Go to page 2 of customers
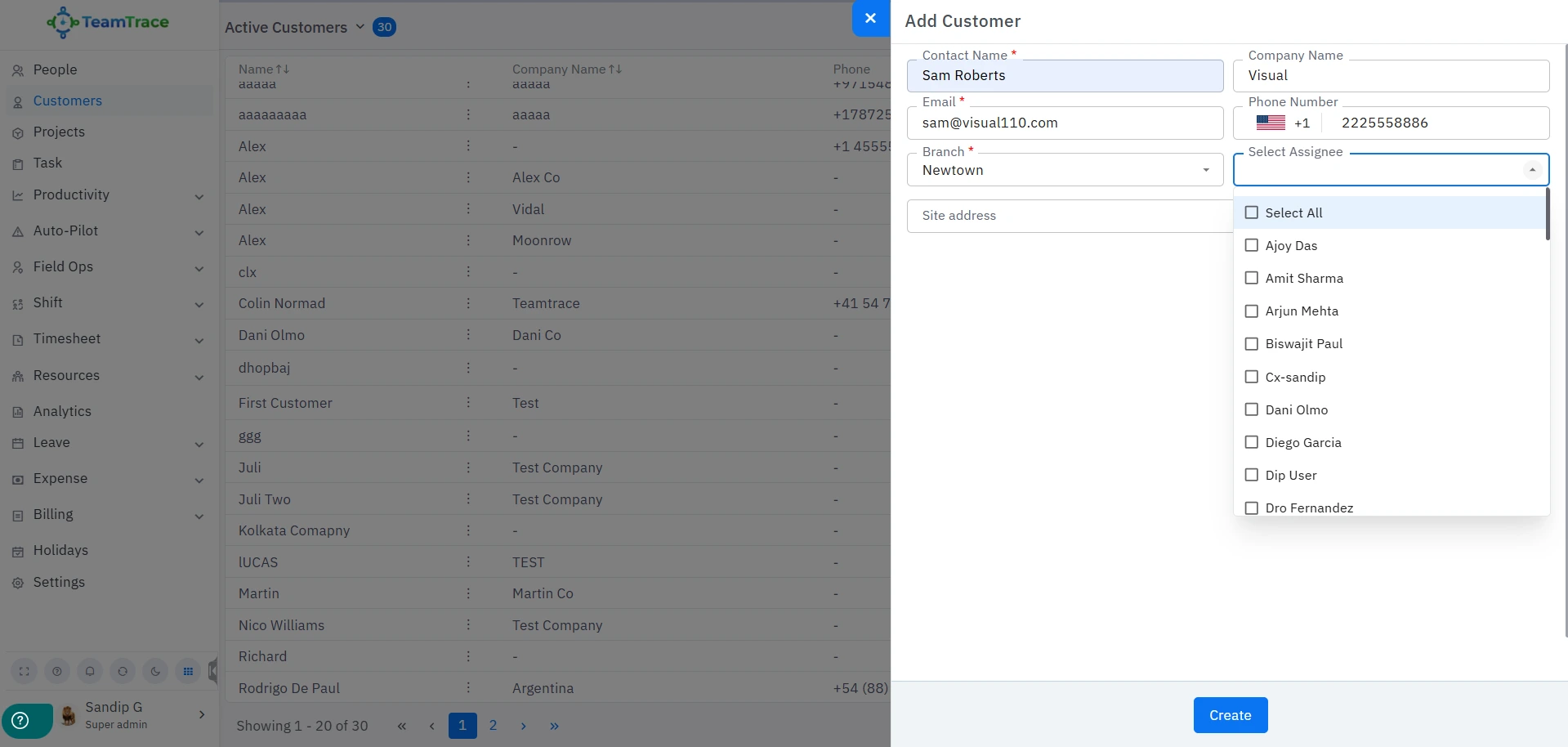The image size is (1568, 747). 493,725
